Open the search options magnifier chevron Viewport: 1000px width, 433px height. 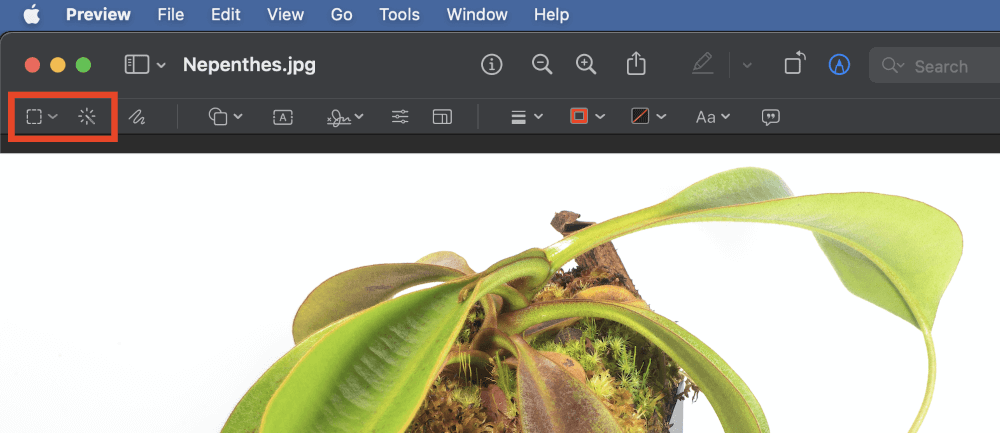pyautogui.click(x=893, y=65)
